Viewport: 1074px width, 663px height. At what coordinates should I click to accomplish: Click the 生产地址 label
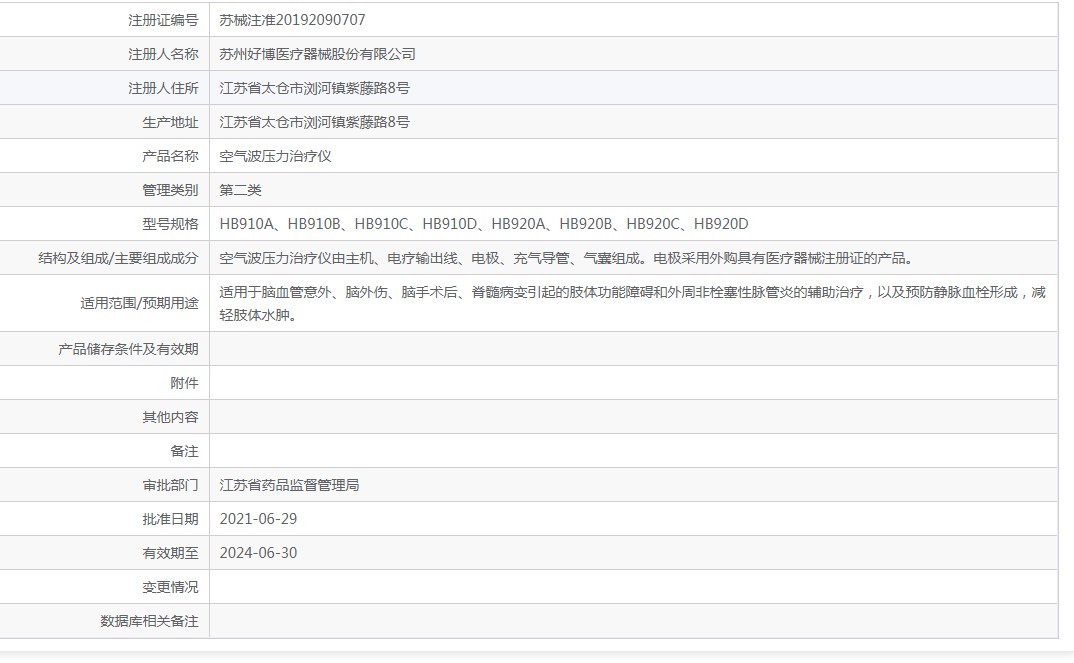(171, 123)
